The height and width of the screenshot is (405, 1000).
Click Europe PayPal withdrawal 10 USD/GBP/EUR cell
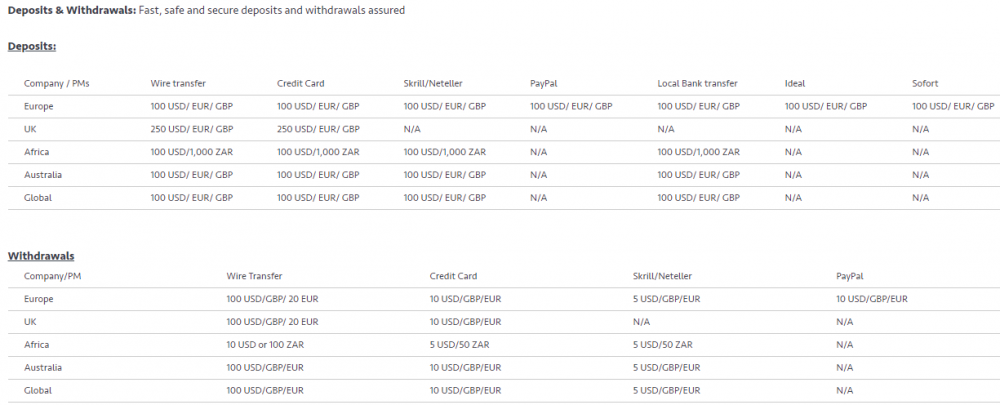[872, 299]
